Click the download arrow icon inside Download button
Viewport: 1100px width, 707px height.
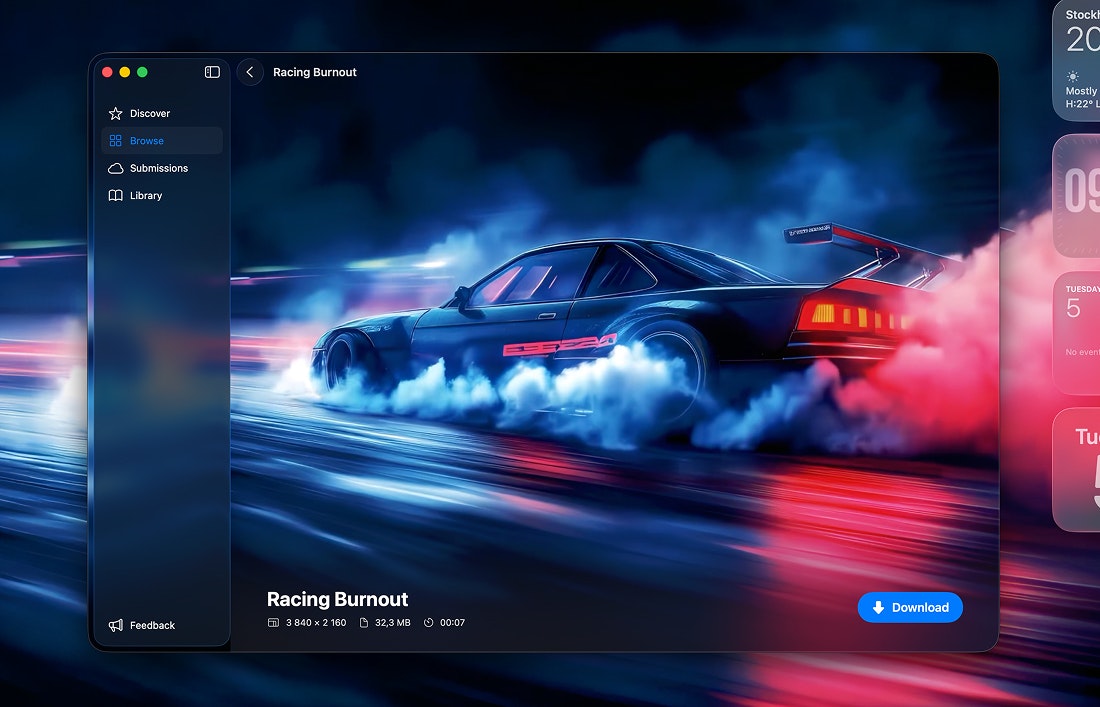879,607
